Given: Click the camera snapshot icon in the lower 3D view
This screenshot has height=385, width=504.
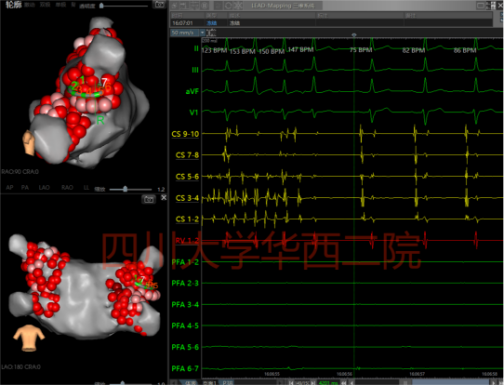Looking at the screenshot, I should (149, 199).
